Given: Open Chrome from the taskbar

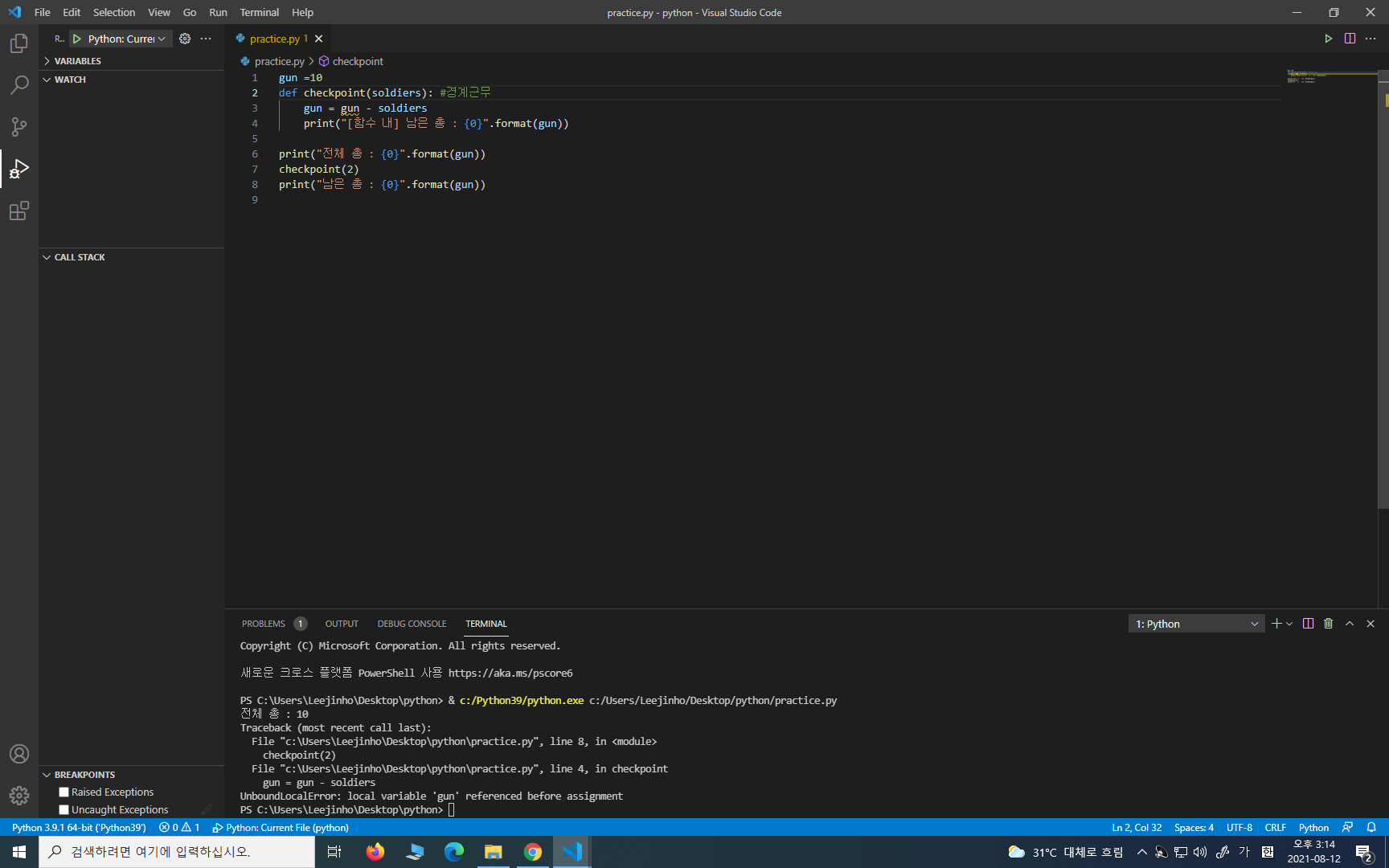Looking at the screenshot, I should pos(533,852).
